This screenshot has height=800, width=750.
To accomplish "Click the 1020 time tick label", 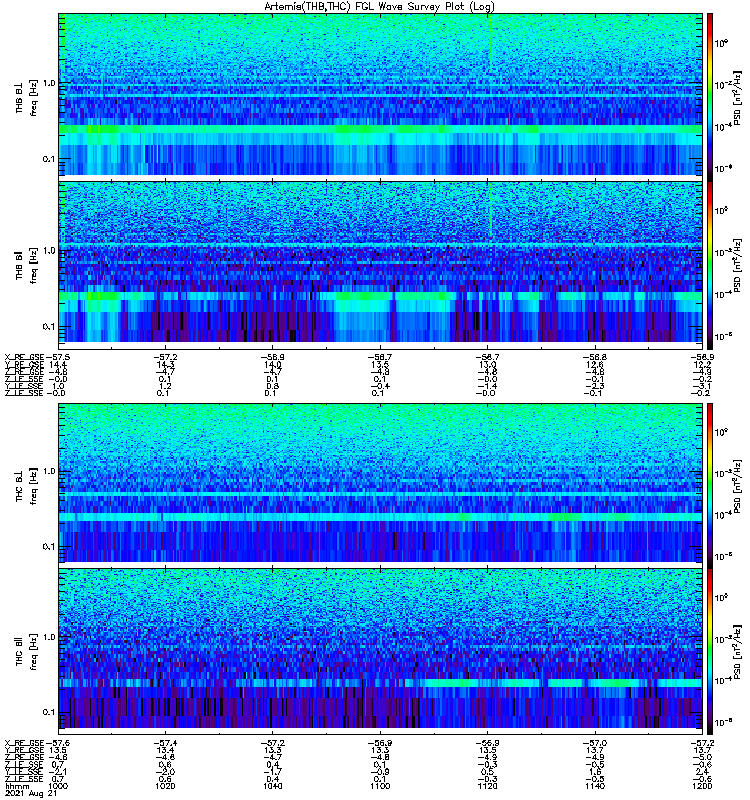I will point(165,786).
